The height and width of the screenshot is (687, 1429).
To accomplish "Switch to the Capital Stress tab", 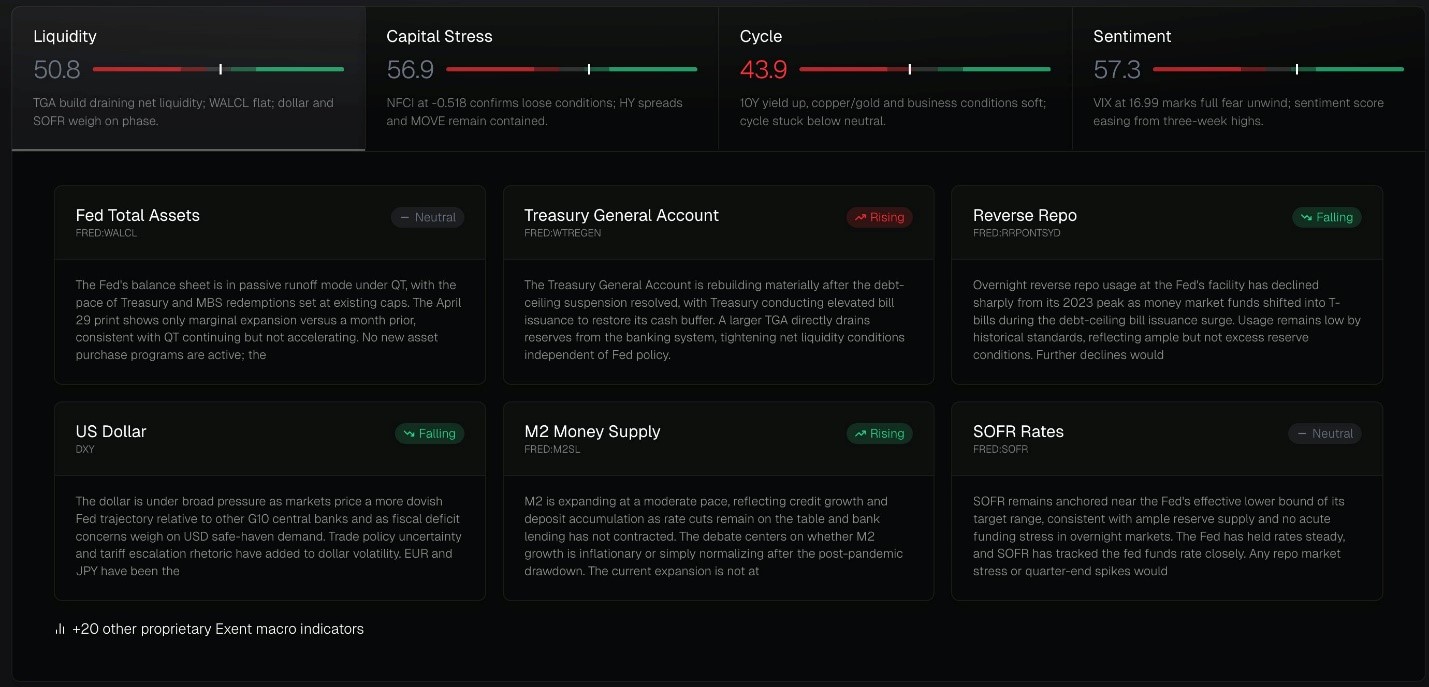I will [x=541, y=79].
